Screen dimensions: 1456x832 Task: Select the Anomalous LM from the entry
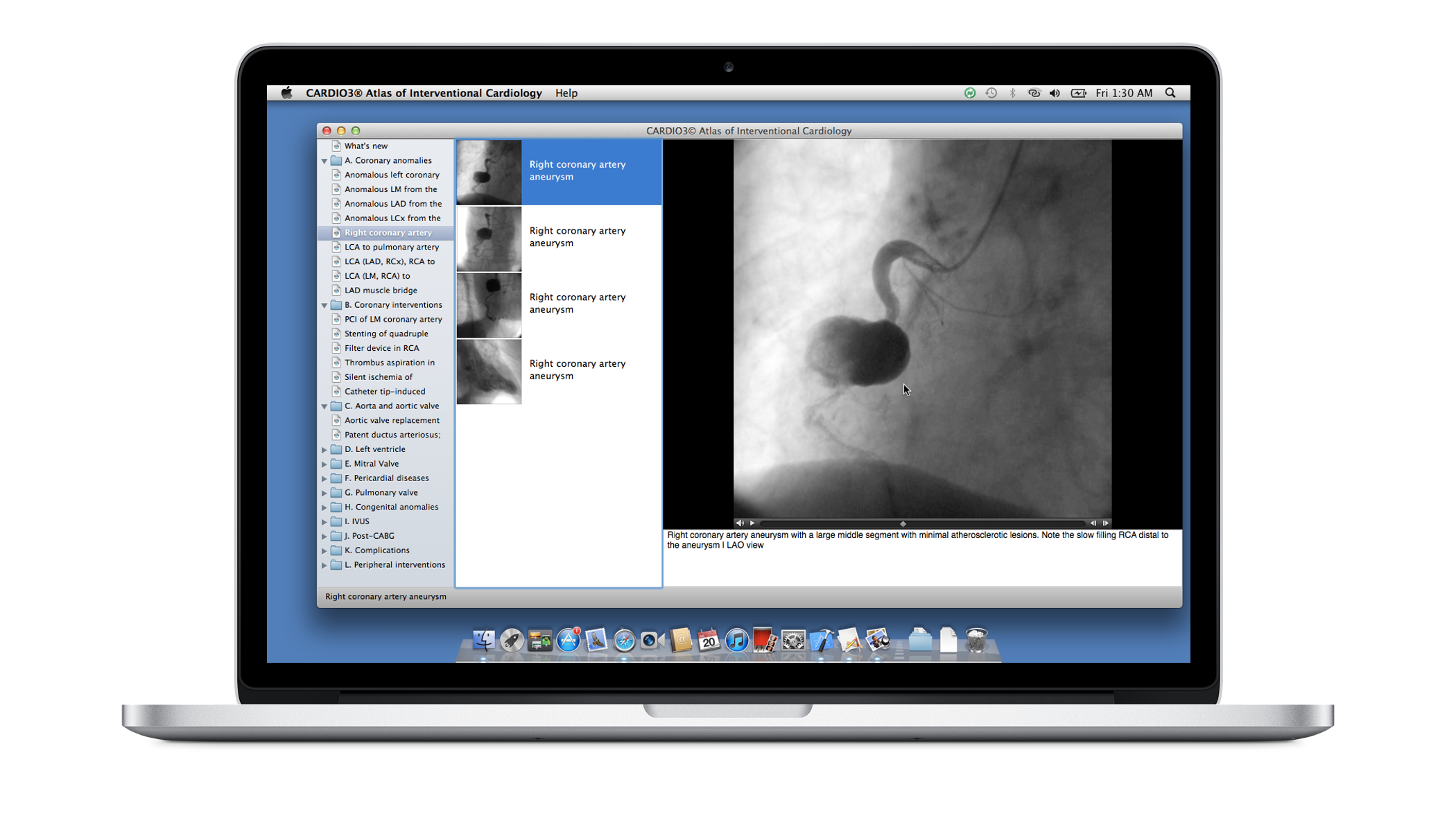(x=390, y=189)
